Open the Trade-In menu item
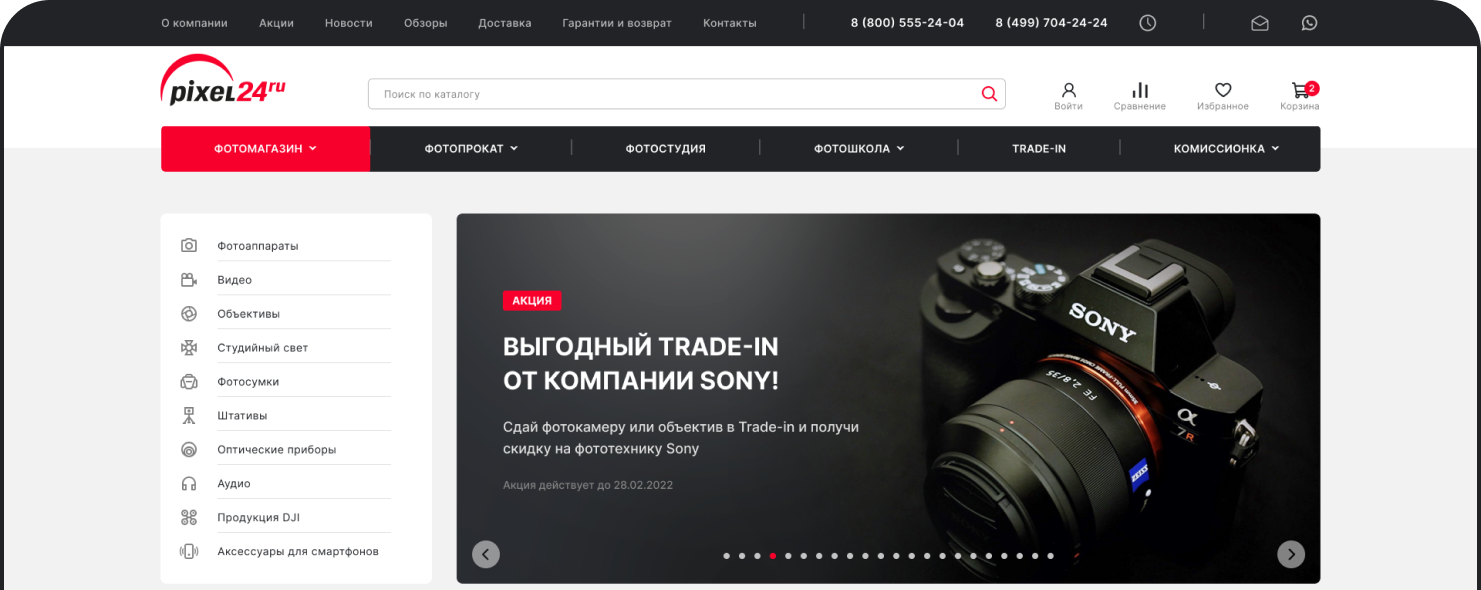Viewport: 1481px width, 590px height. (1039, 149)
